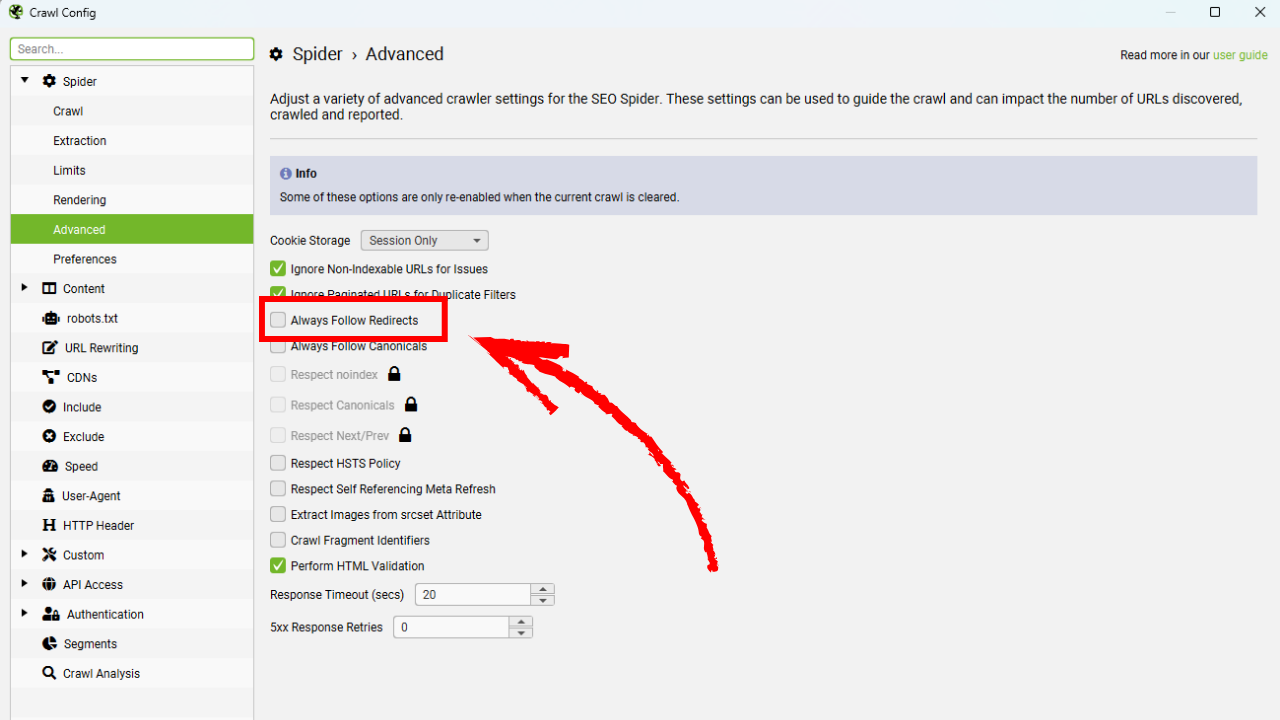The image size is (1280, 720).
Task: Click the User-Agent icon in sidebar
Action: [x=49, y=496]
